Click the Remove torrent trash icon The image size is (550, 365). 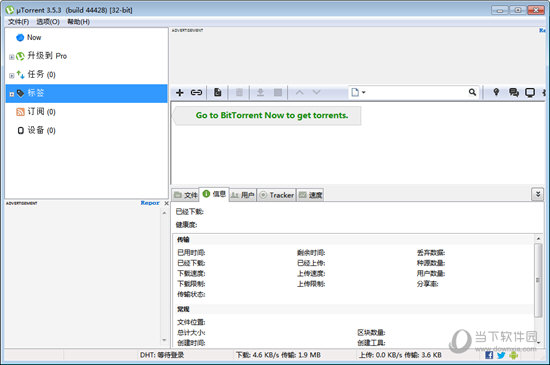tap(239, 93)
